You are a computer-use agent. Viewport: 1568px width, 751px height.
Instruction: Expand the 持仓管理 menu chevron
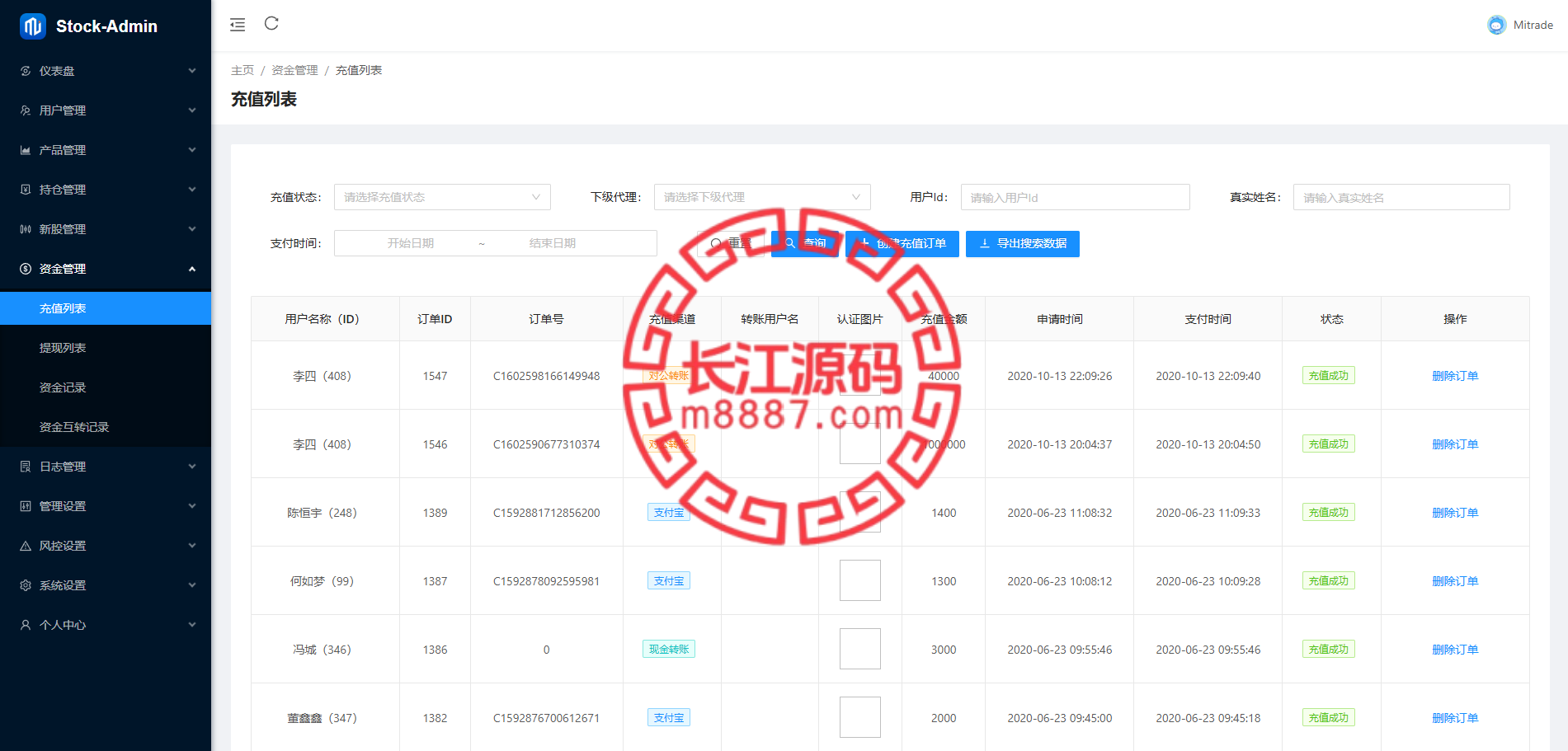coord(192,190)
